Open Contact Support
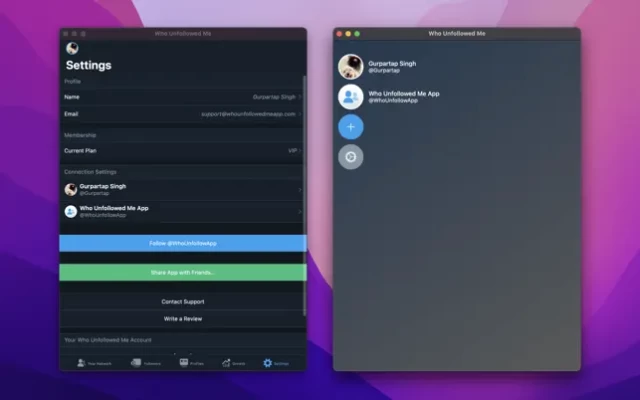 coord(182,301)
